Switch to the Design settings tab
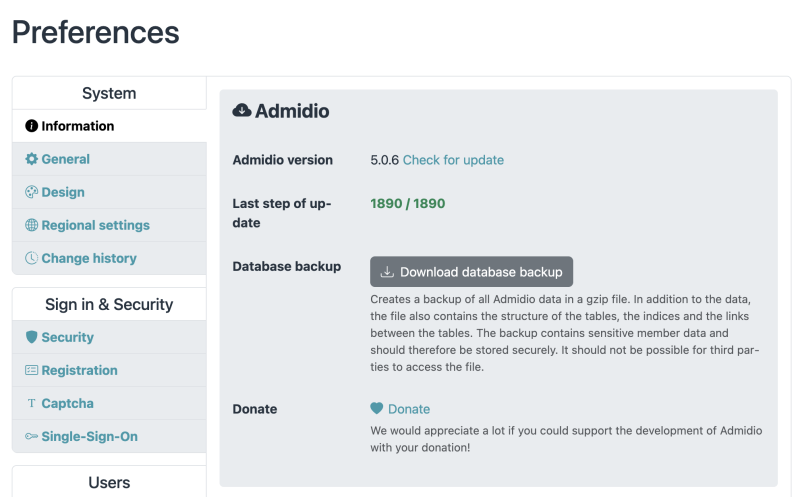The height and width of the screenshot is (497, 800). [x=63, y=192]
